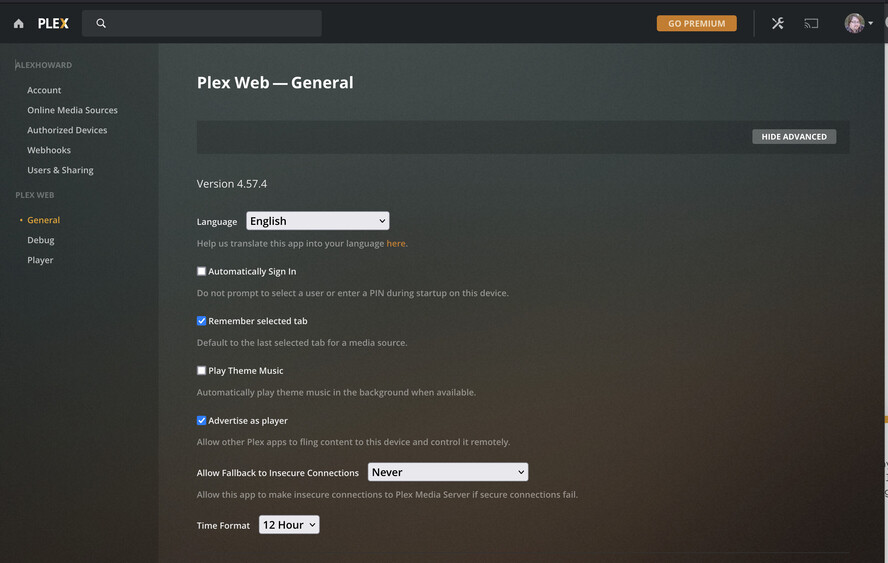888x563 pixels.
Task: Uncheck Advertise as player
Action: click(201, 420)
